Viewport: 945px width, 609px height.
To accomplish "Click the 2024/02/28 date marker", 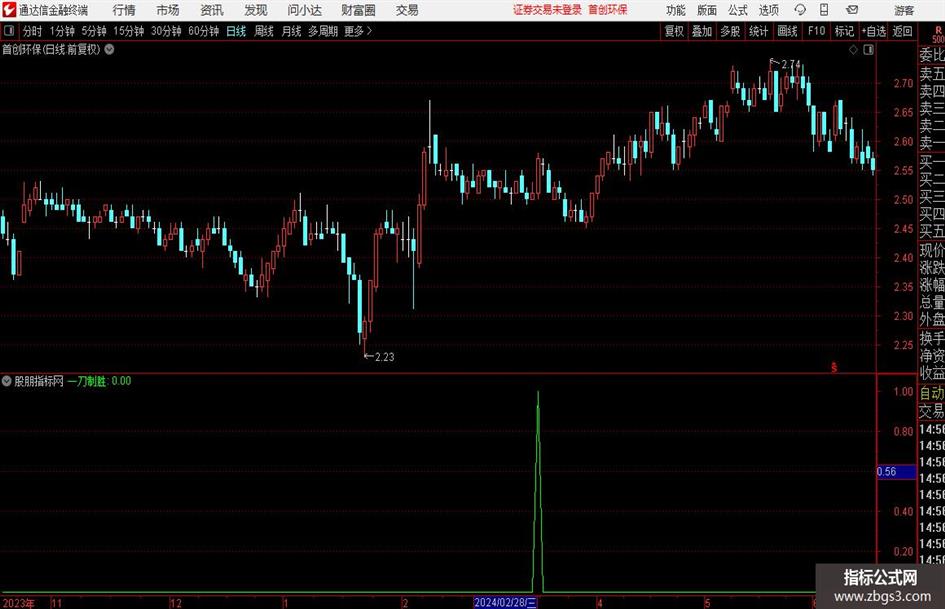I will (x=505, y=602).
